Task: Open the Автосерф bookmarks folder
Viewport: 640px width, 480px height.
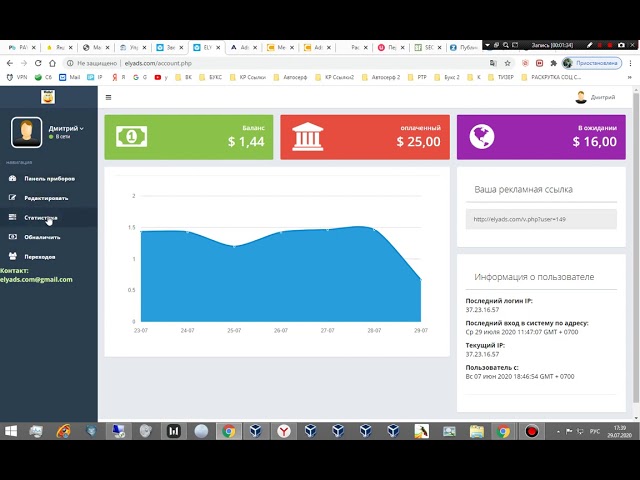Action: tap(291, 77)
